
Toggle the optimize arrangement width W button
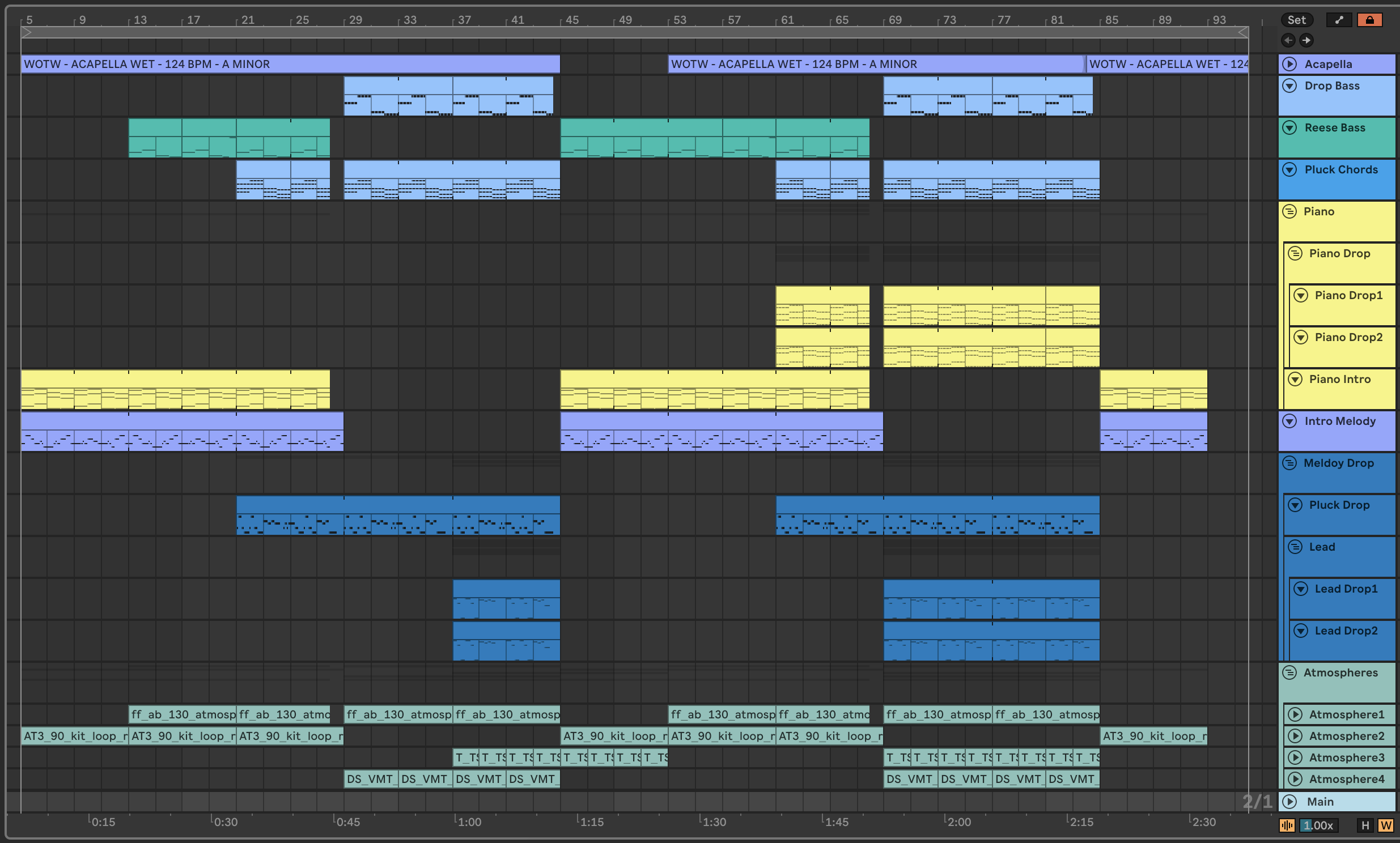coord(1386,825)
